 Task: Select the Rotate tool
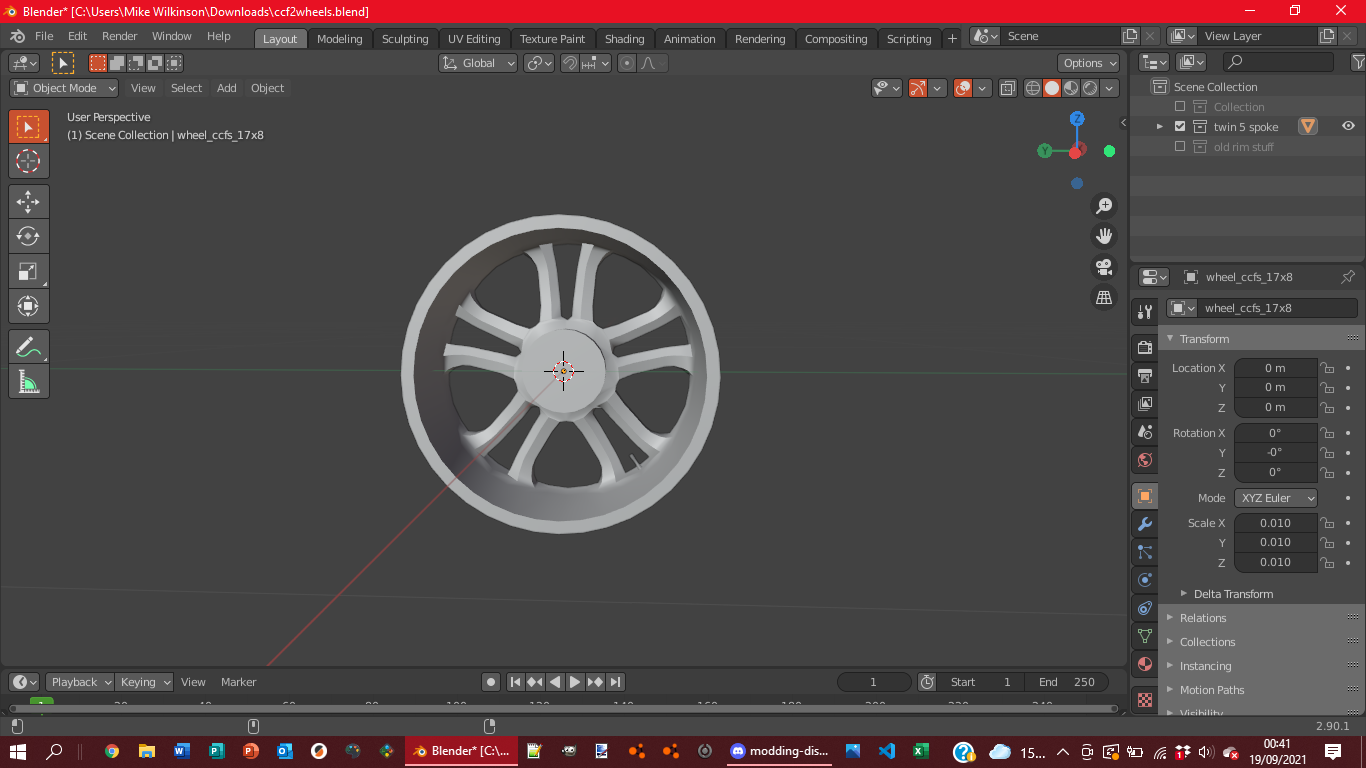pyautogui.click(x=28, y=236)
